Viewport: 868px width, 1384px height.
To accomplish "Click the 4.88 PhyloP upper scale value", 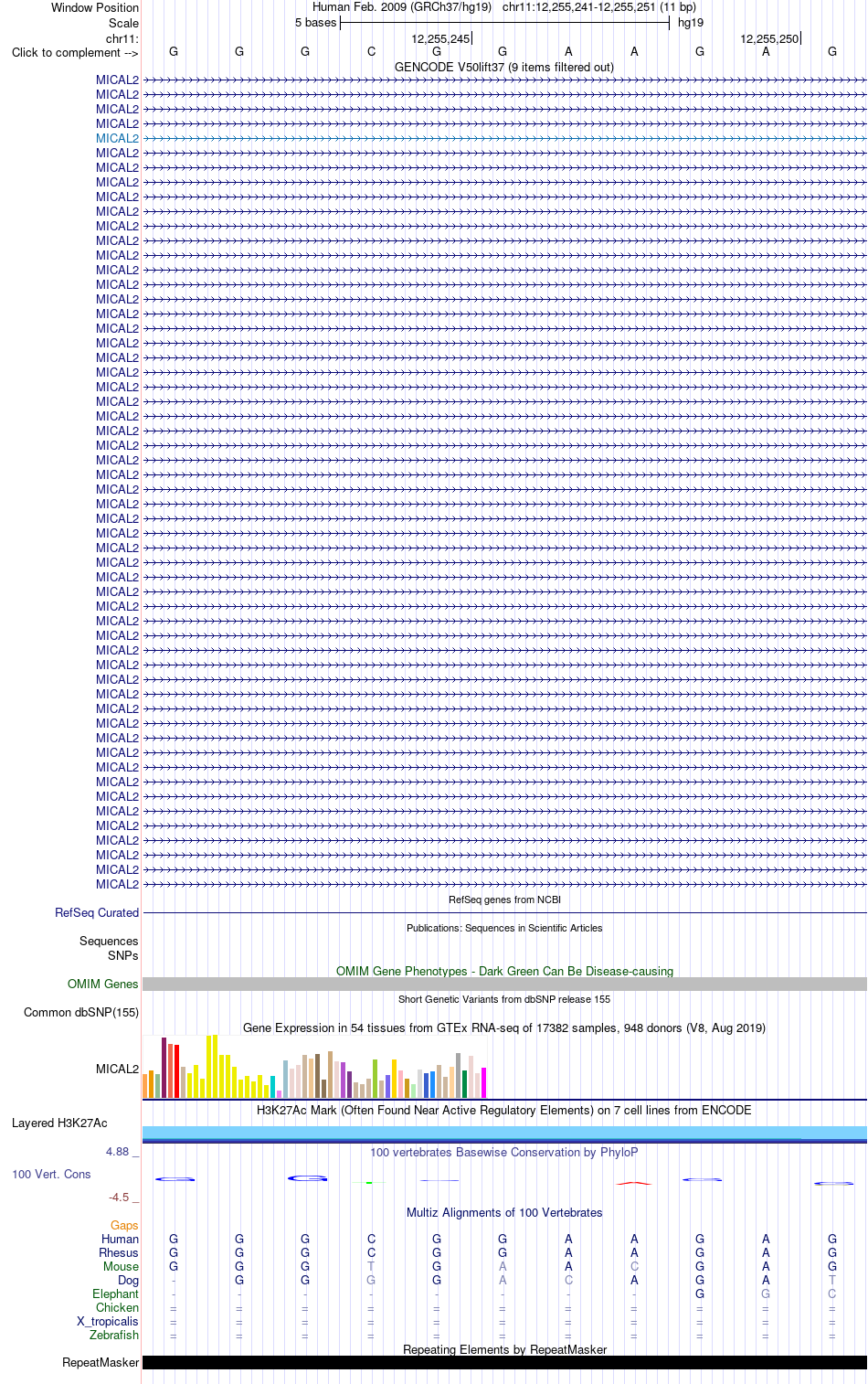I will tap(118, 1151).
